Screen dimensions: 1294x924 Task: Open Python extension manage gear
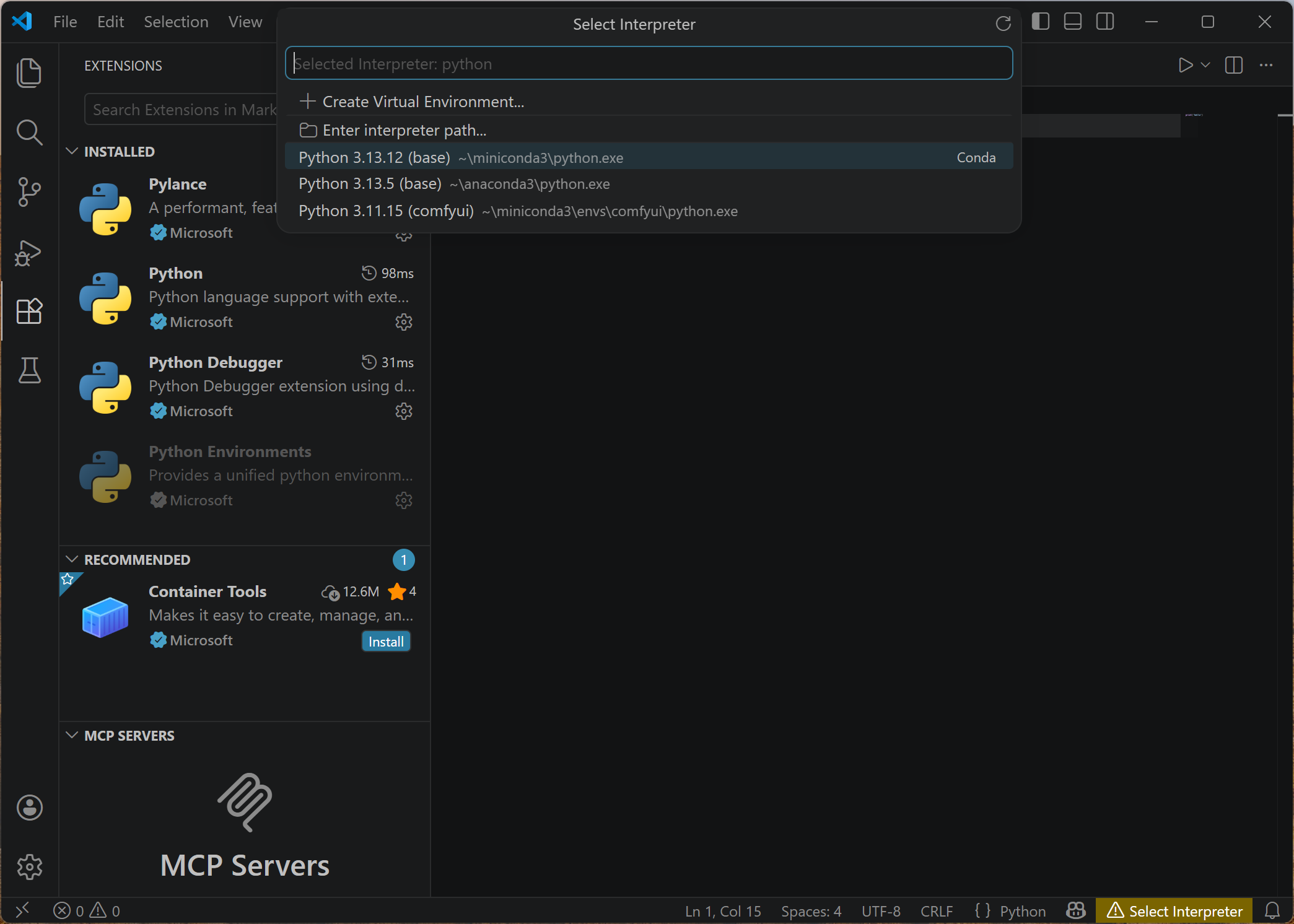click(x=404, y=322)
